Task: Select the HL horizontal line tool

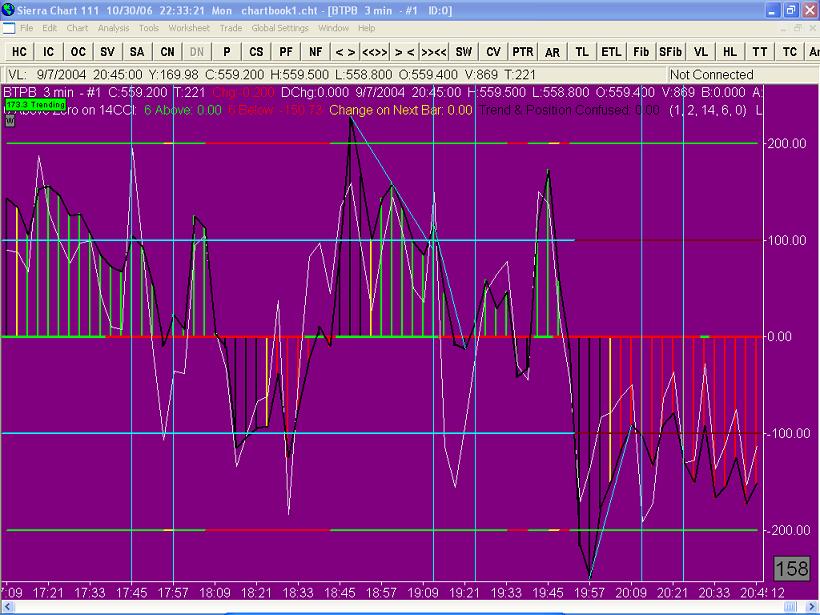Action: [730, 52]
